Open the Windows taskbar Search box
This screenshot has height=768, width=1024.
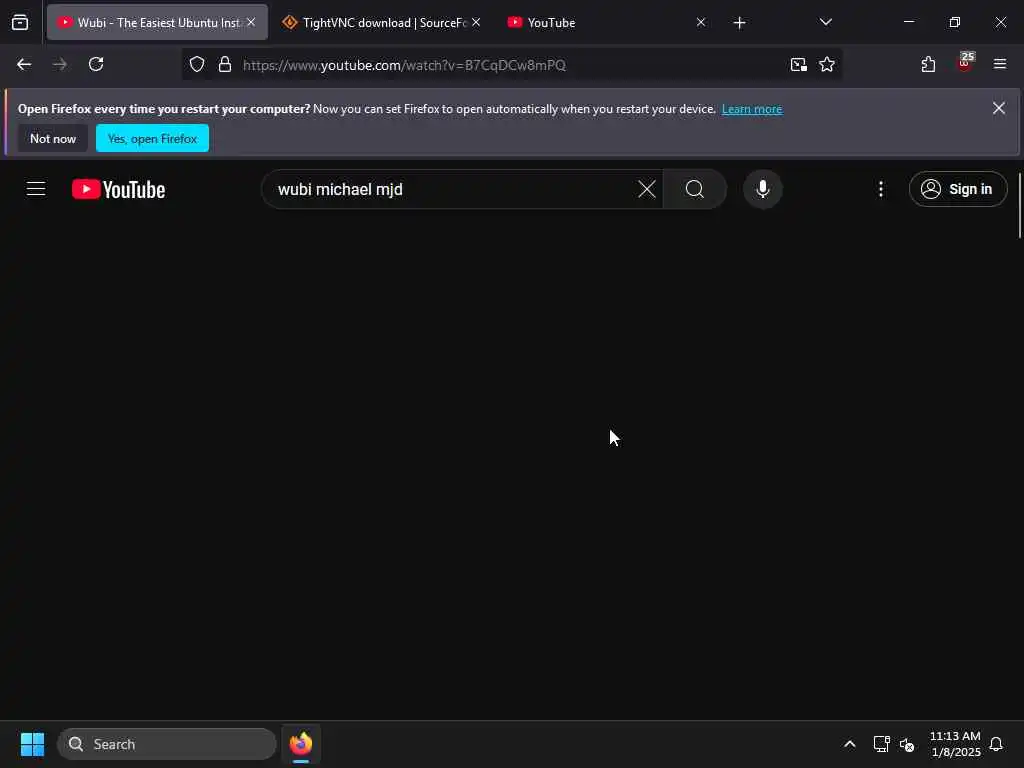167,744
